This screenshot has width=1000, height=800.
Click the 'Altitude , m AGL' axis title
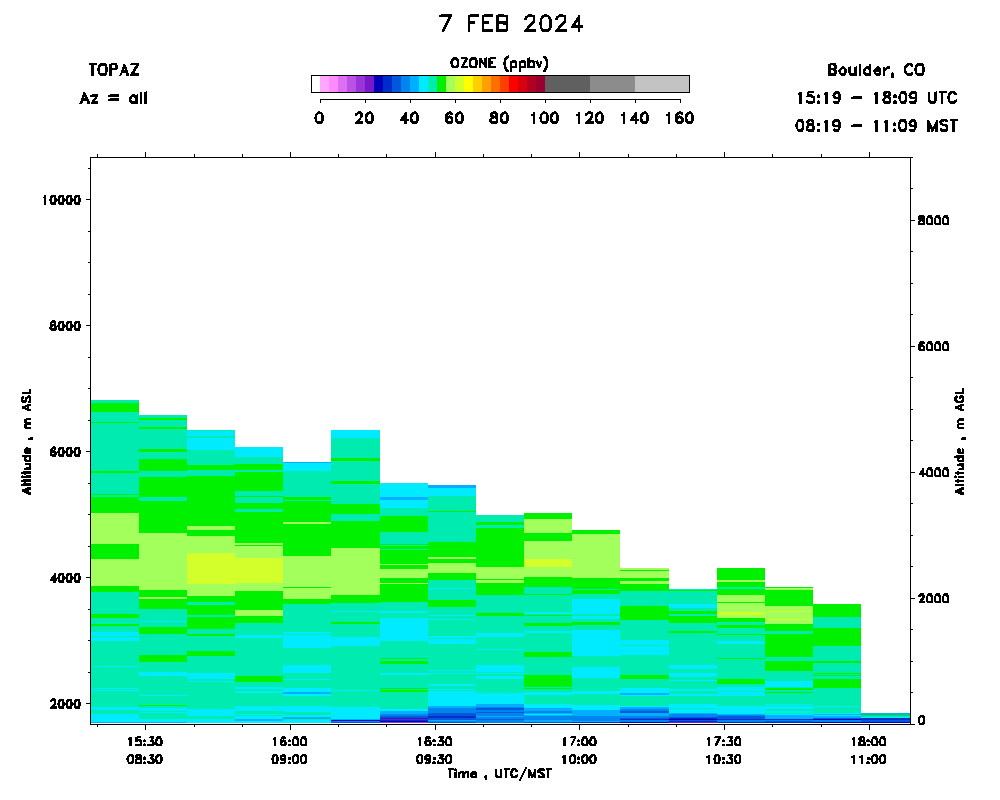click(960, 441)
